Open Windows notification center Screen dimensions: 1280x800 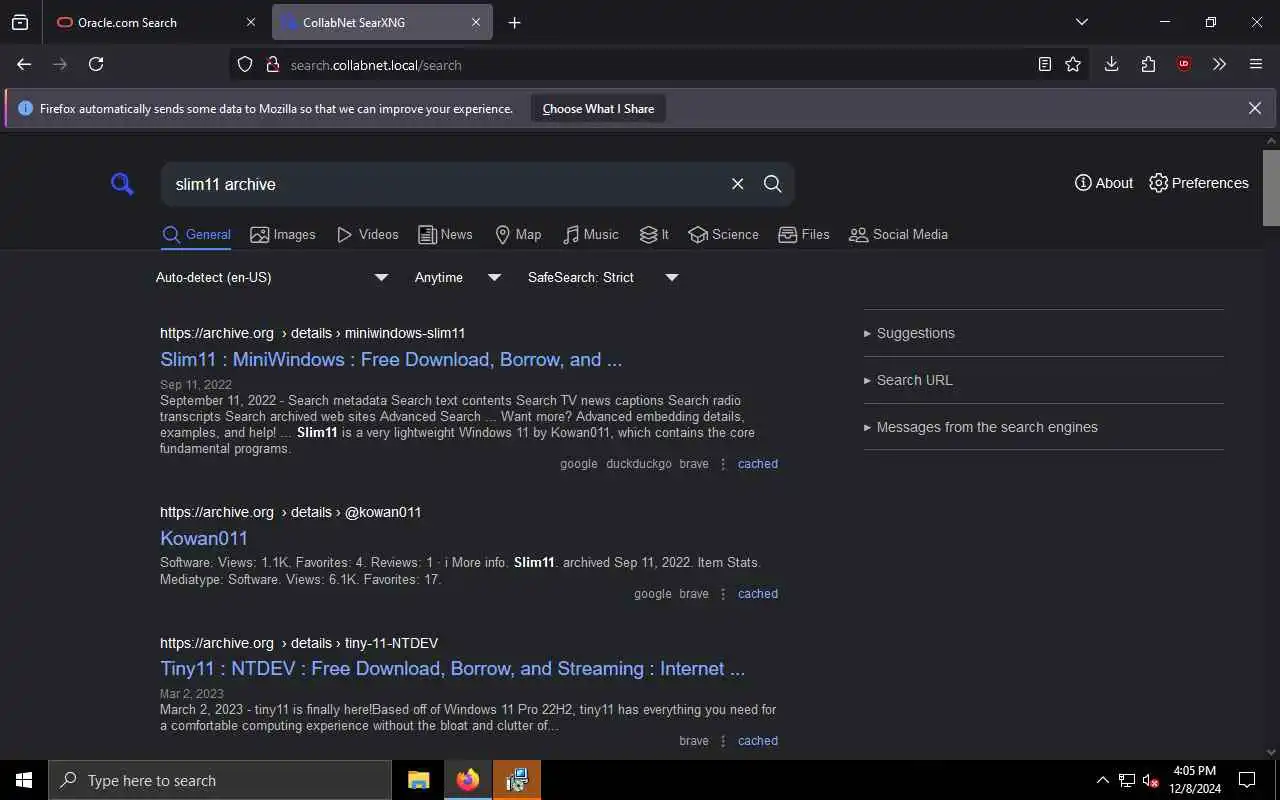point(1247,780)
